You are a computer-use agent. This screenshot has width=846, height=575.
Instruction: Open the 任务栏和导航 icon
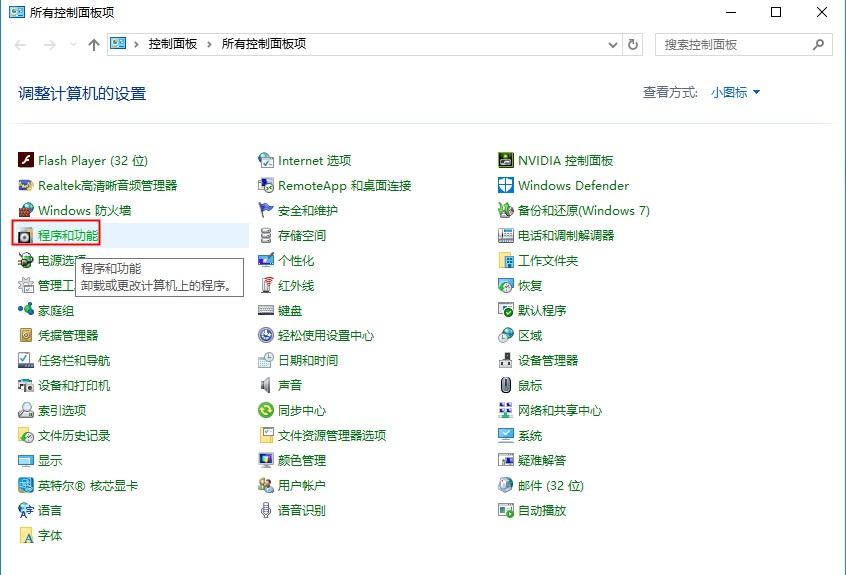(x=25, y=360)
